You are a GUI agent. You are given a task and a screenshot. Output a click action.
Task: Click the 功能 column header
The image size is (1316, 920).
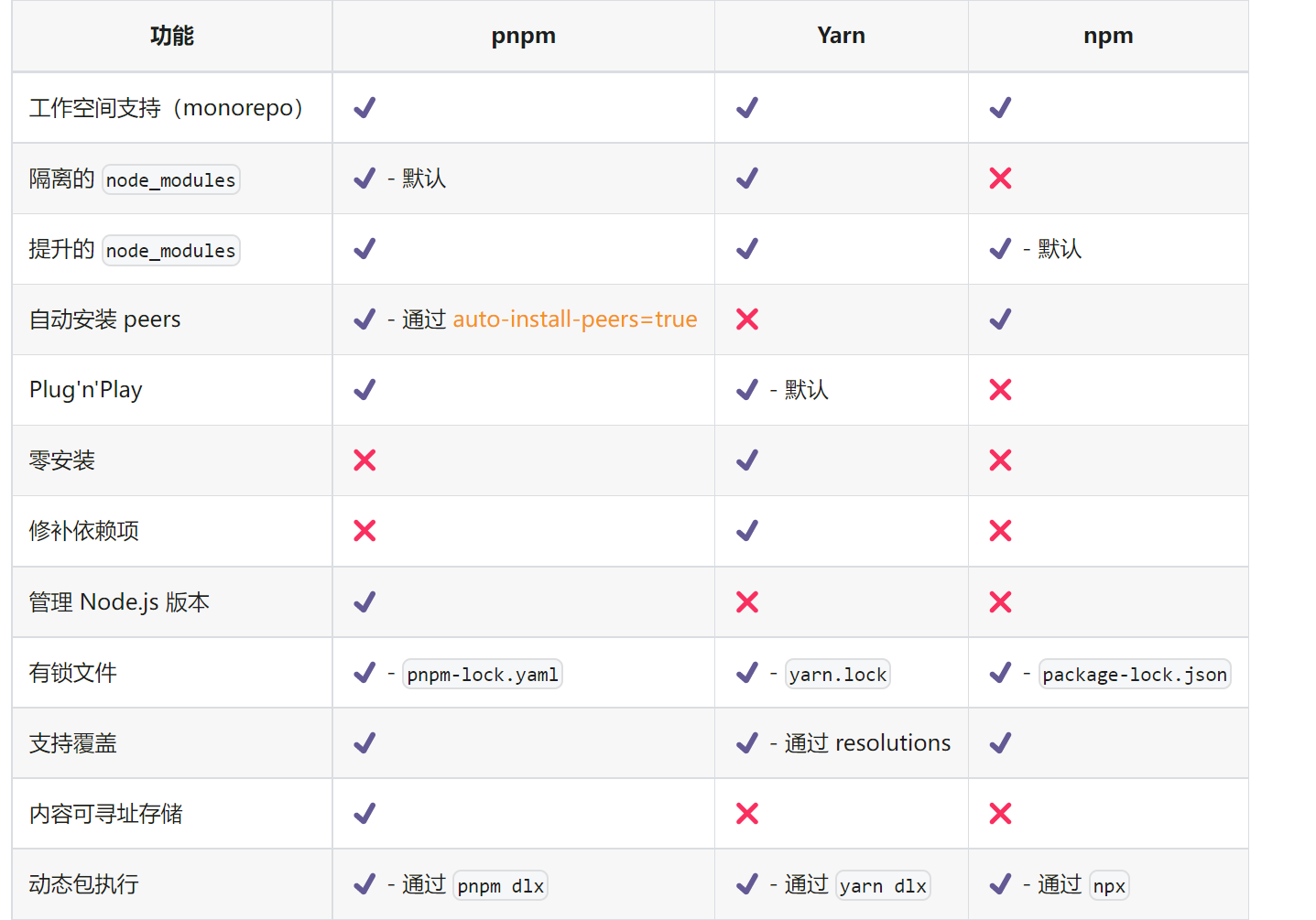click(172, 36)
